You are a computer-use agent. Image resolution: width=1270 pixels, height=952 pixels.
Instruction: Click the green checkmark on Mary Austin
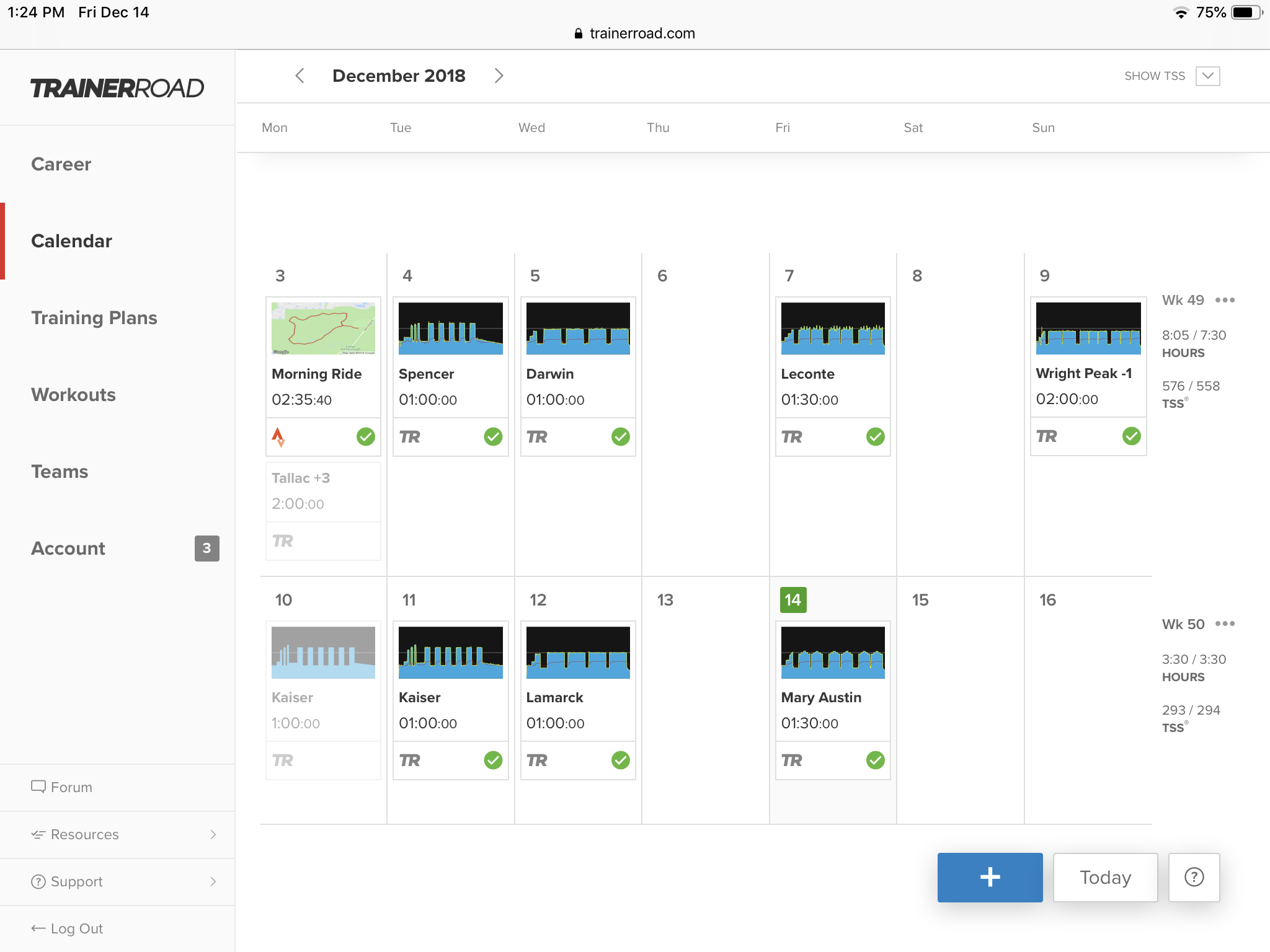pyautogui.click(x=875, y=760)
